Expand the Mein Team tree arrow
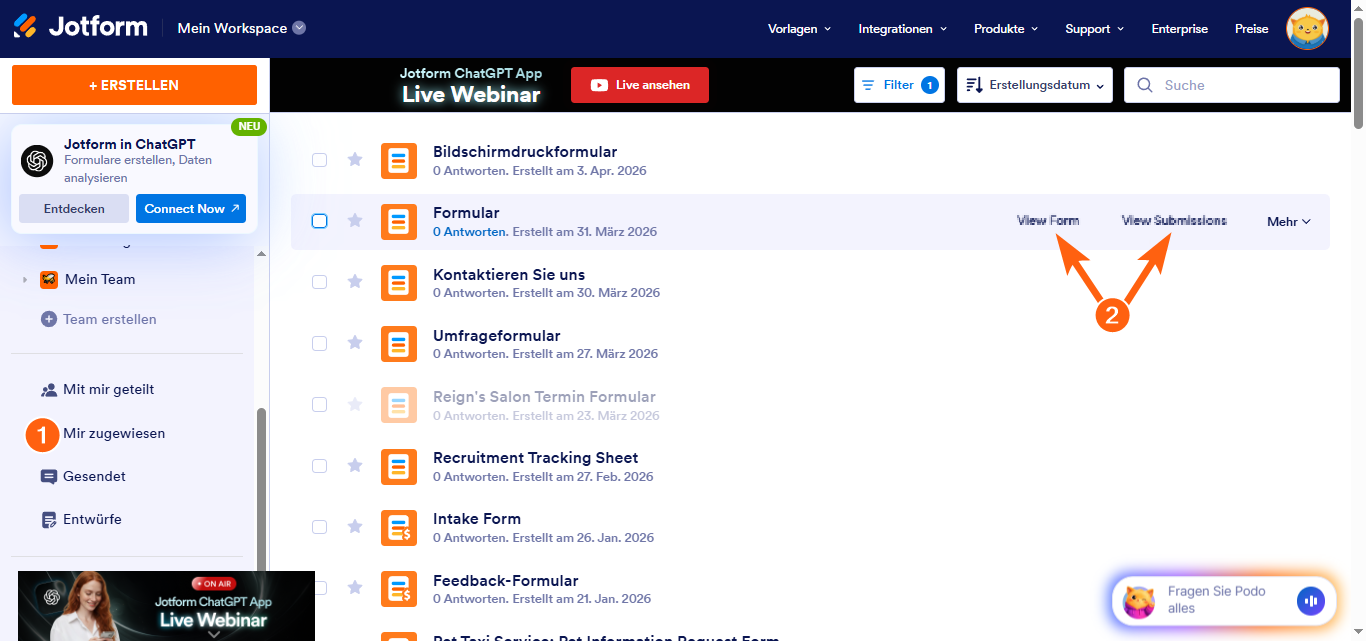 coord(25,280)
